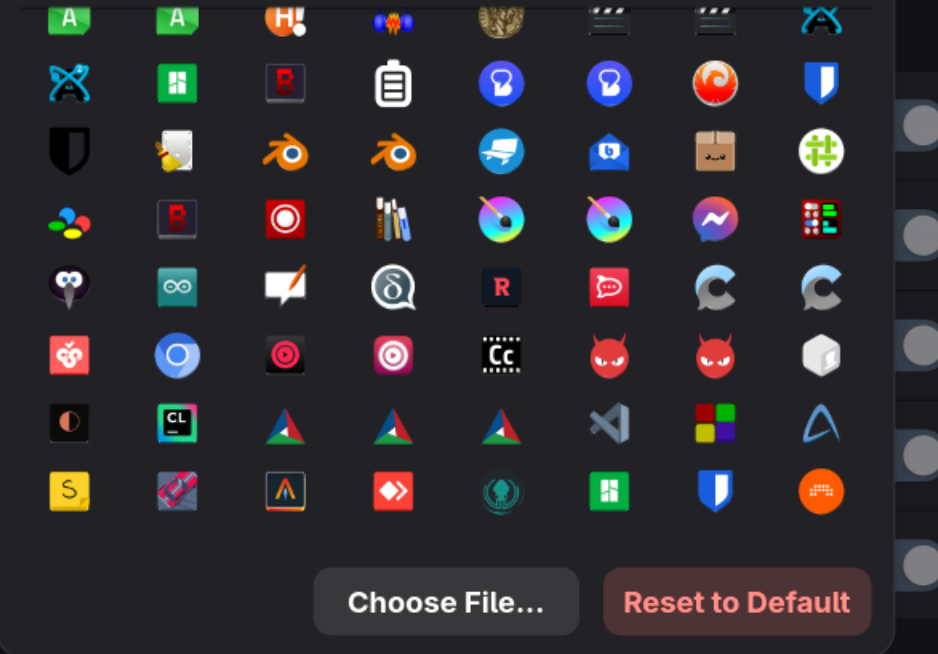Select the yellow sticky note S icon
The image size is (938, 654).
70,491
